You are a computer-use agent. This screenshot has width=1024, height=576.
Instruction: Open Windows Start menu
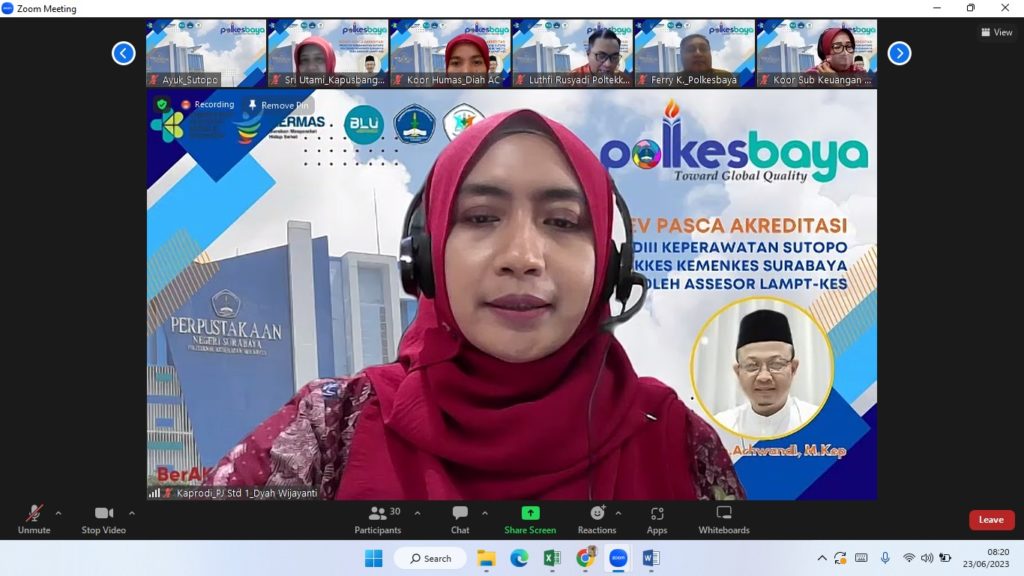pyautogui.click(x=374, y=558)
